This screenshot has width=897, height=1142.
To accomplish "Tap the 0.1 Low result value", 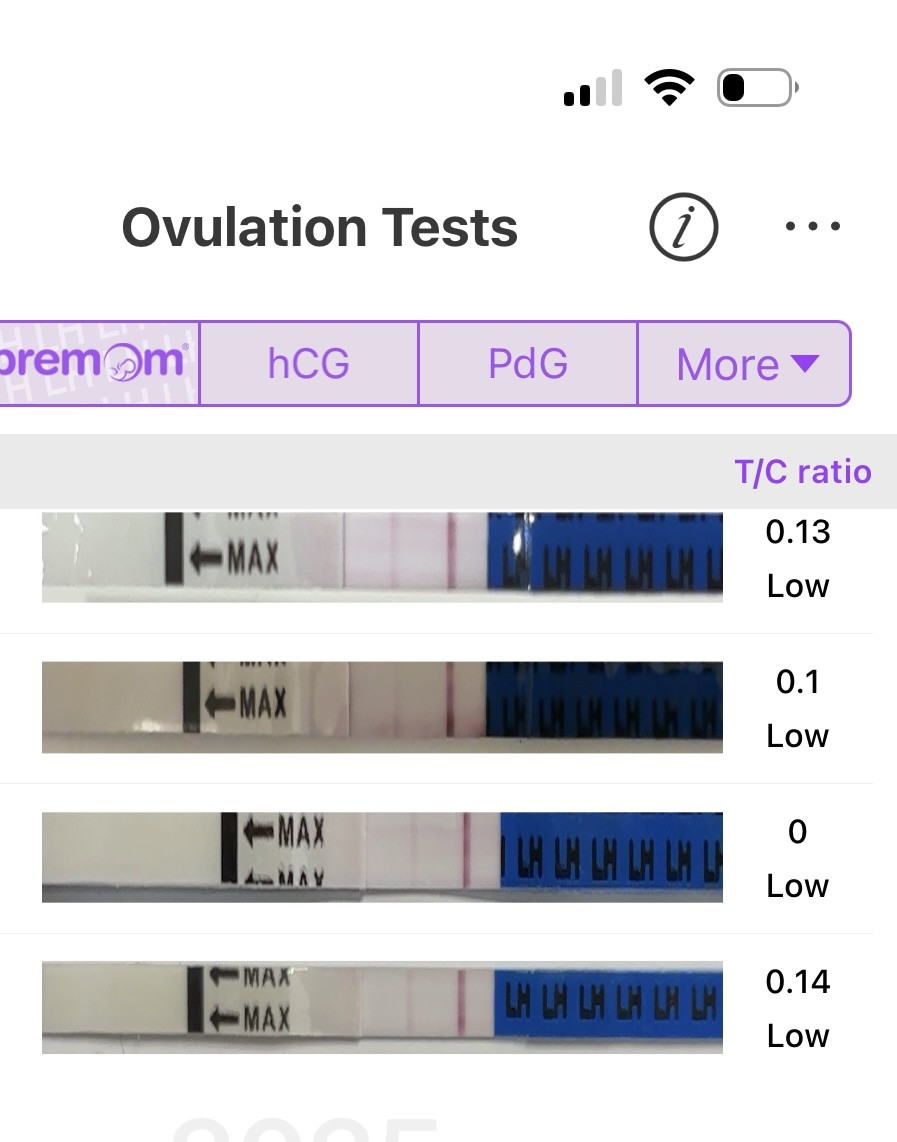I will 798,708.
